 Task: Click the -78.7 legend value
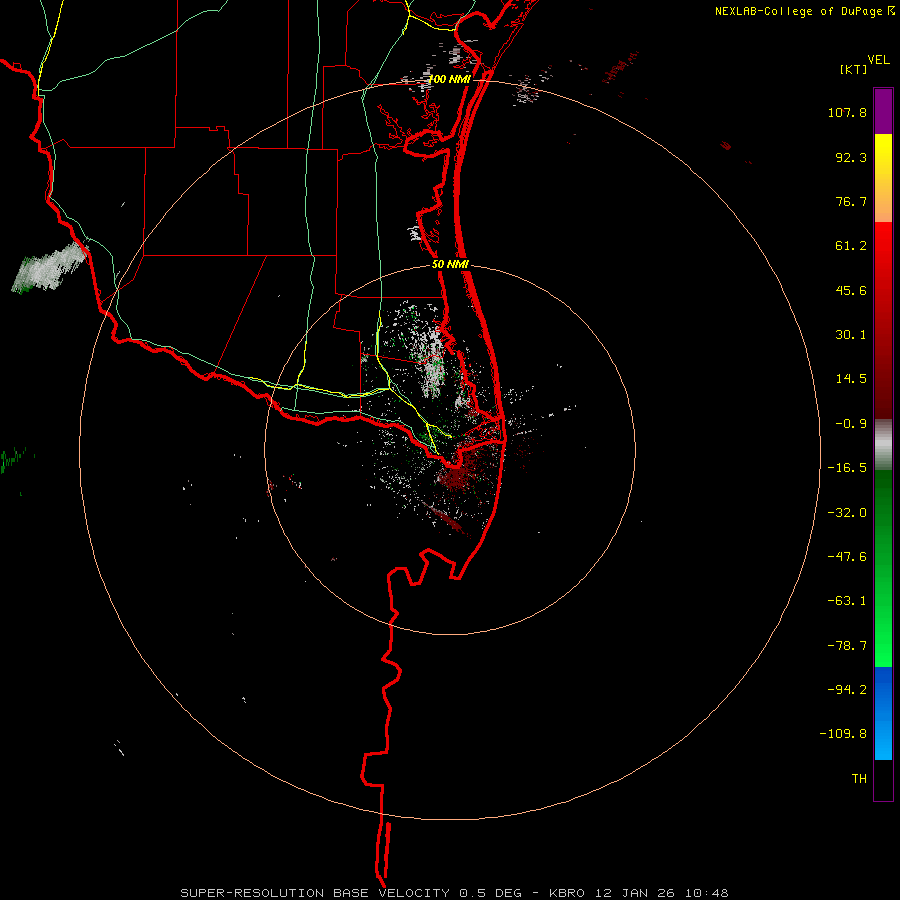847,646
